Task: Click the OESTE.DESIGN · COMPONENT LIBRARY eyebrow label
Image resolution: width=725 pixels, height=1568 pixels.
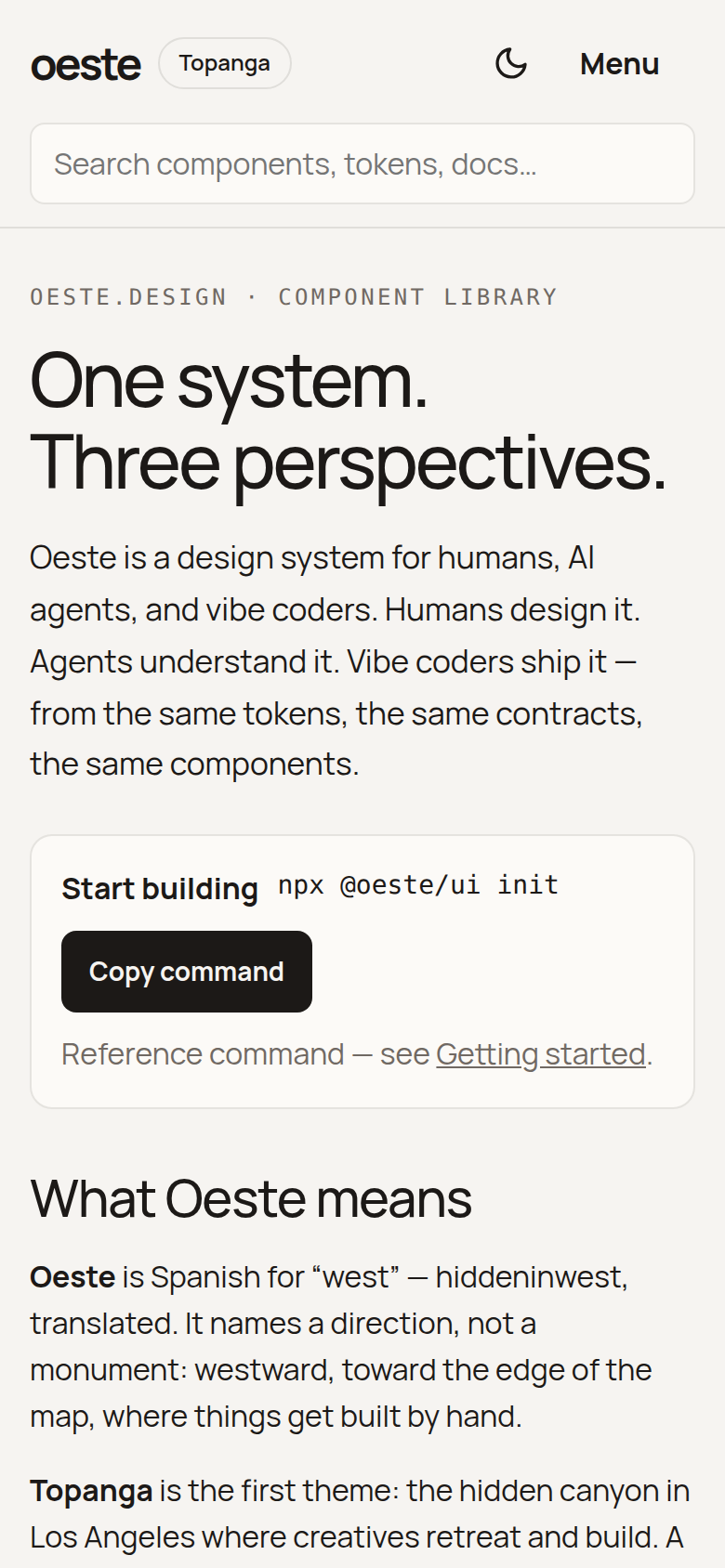Action: click(294, 297)
